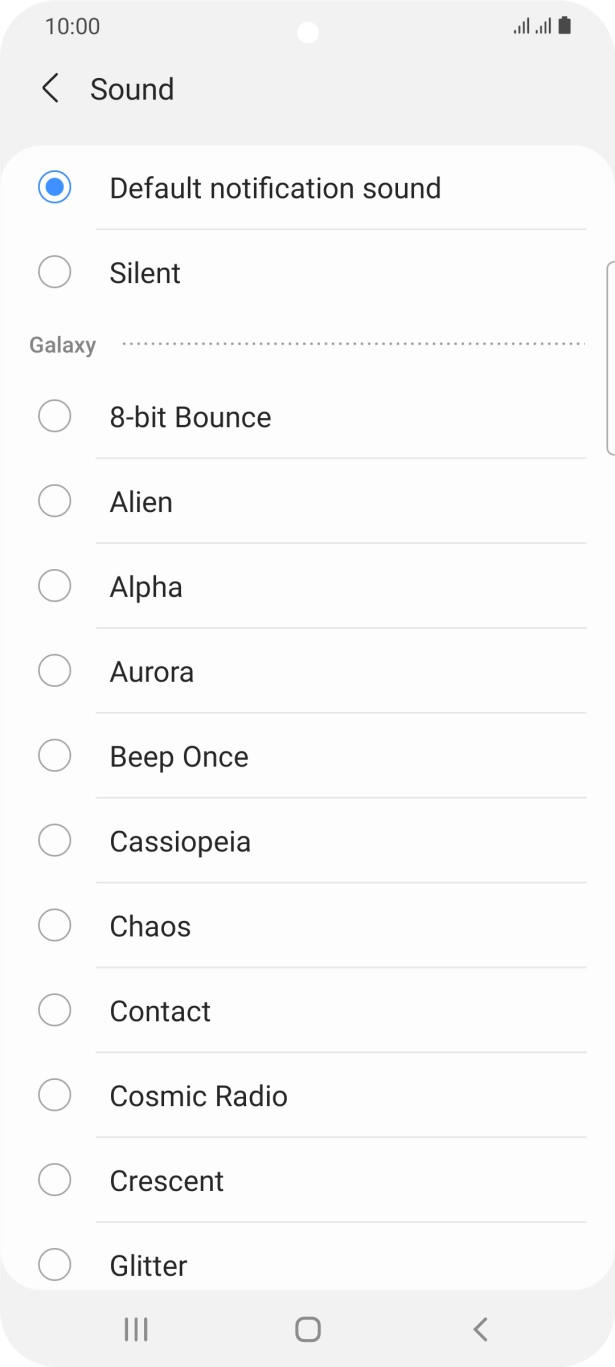Tap the Recents button in navigation bar

point(135,1329)
